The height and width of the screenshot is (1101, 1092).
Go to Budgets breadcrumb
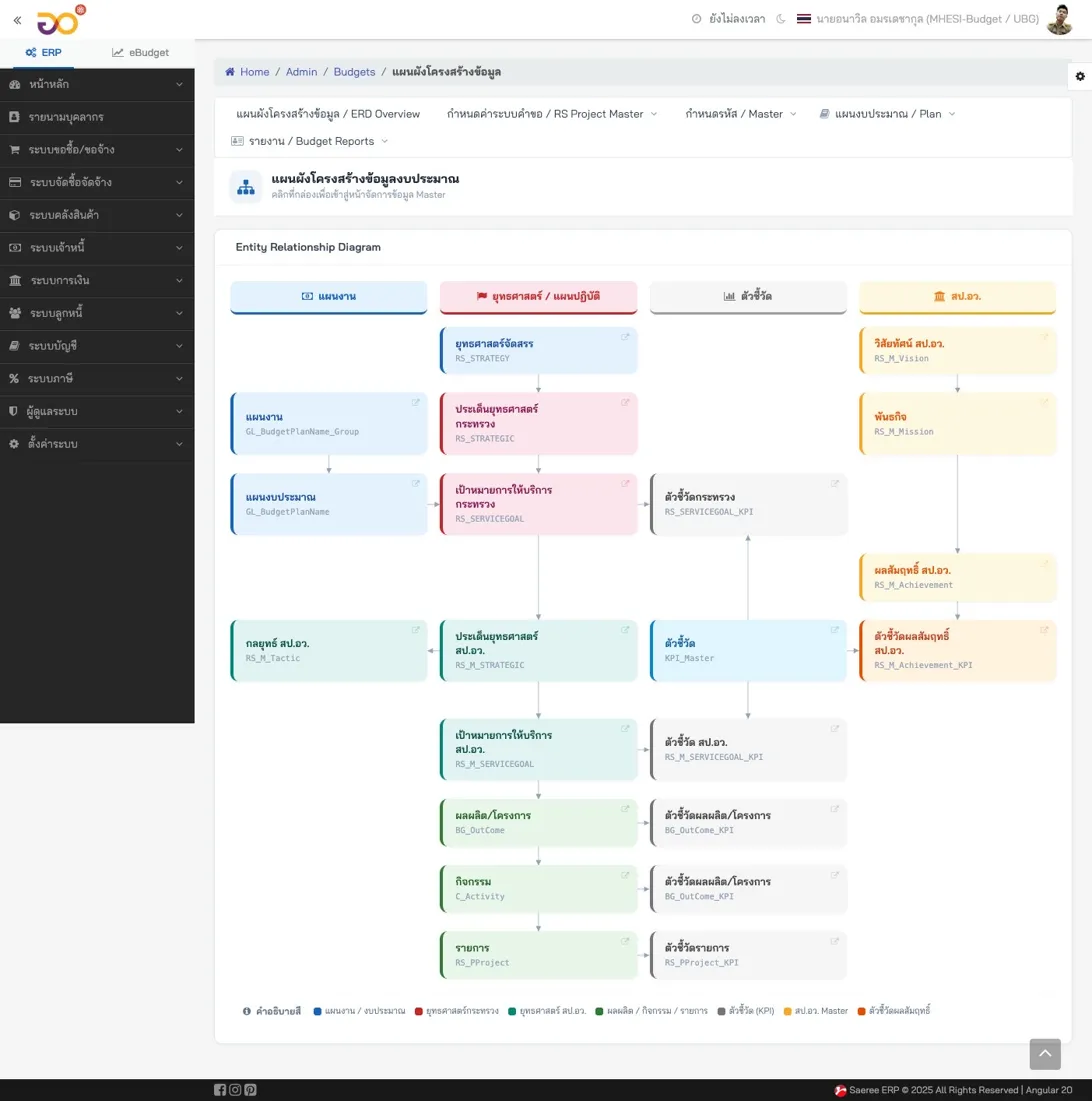point(354,72)
